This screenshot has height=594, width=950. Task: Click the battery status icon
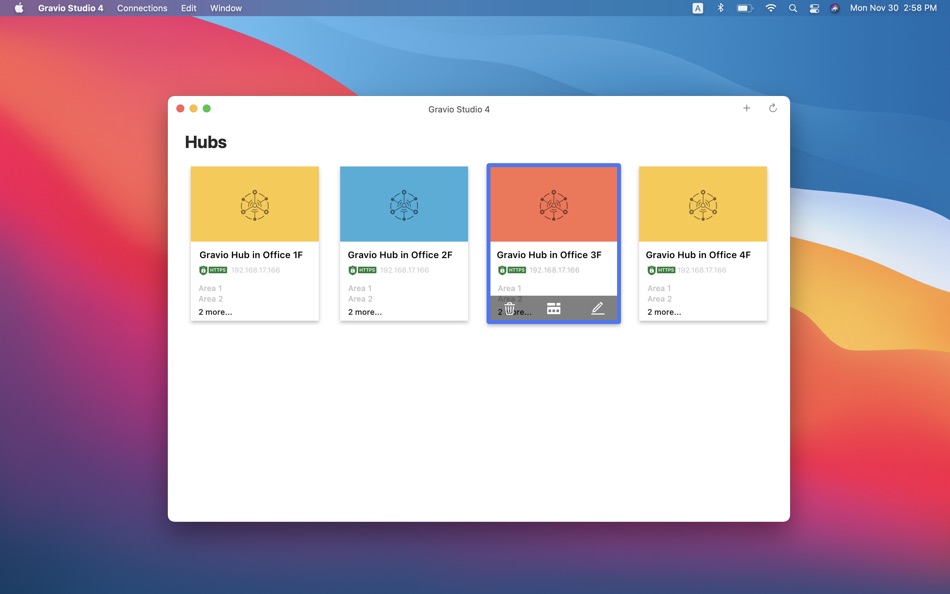(745, 8)
